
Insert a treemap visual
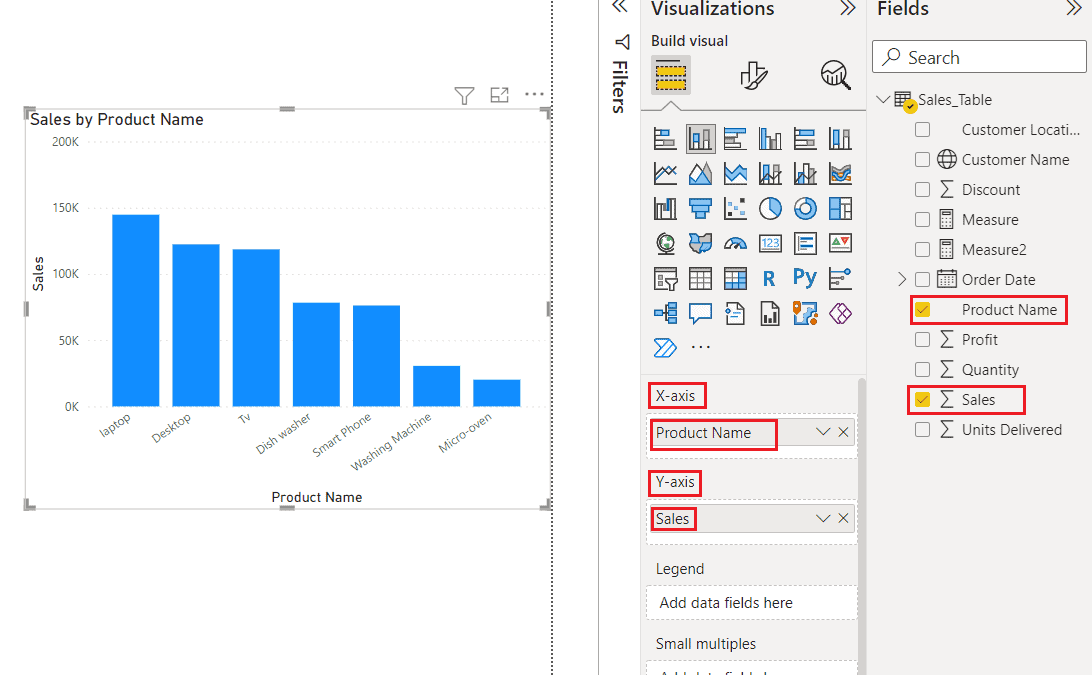coord(840,208)
